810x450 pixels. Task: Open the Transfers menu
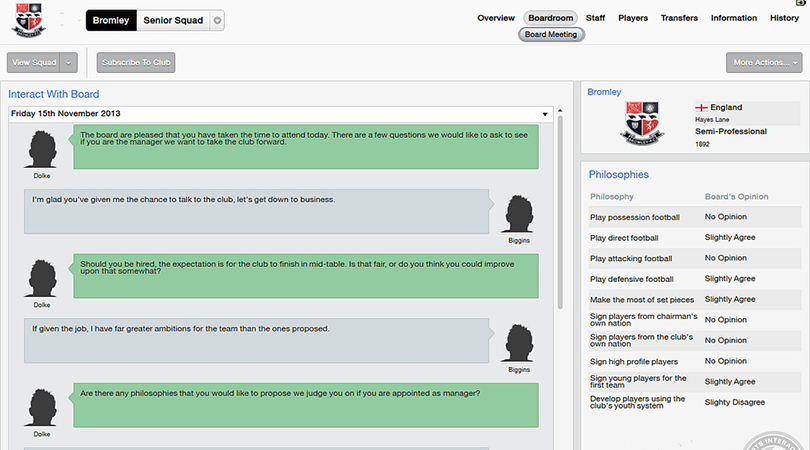coord(679,18)
